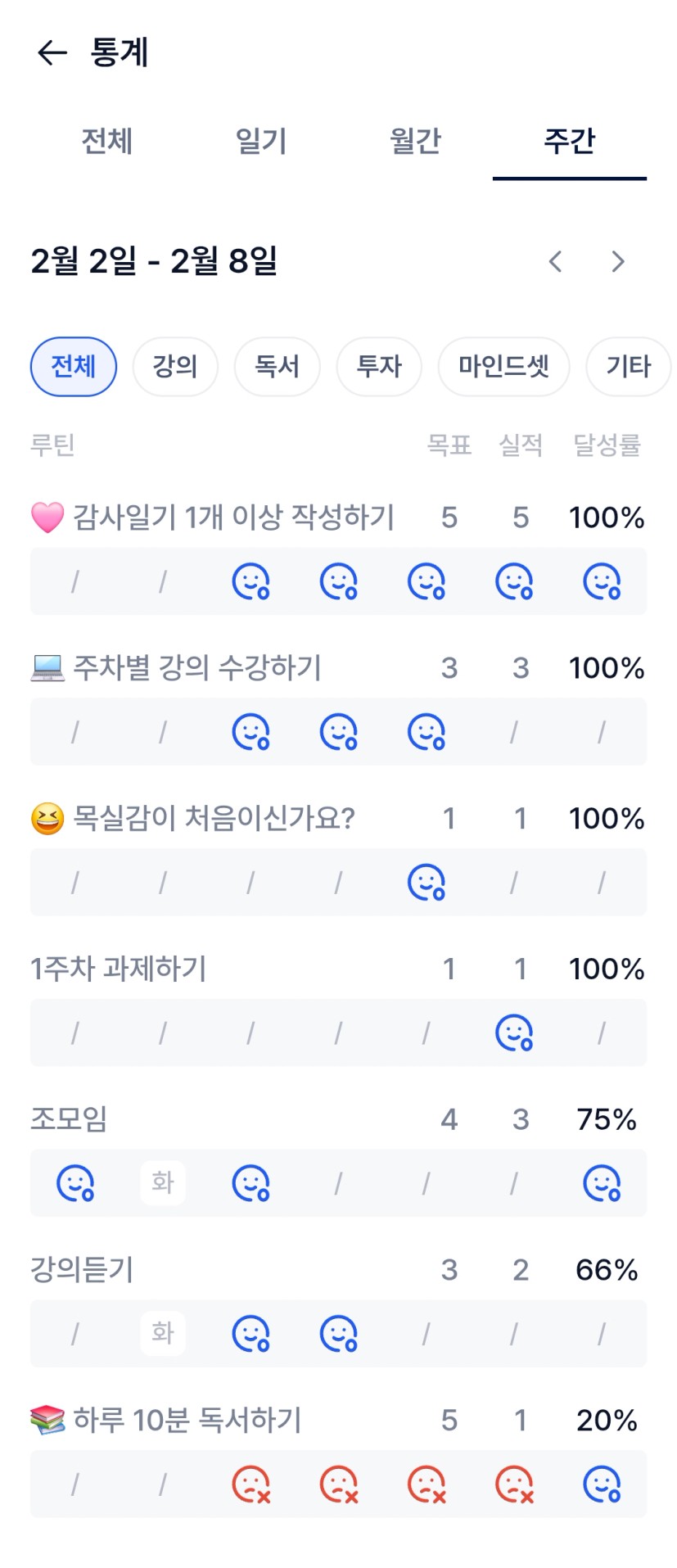The width and height of the screenshot is (677, 1568).
Task: Select the 주간 tab
Action: 569,142
